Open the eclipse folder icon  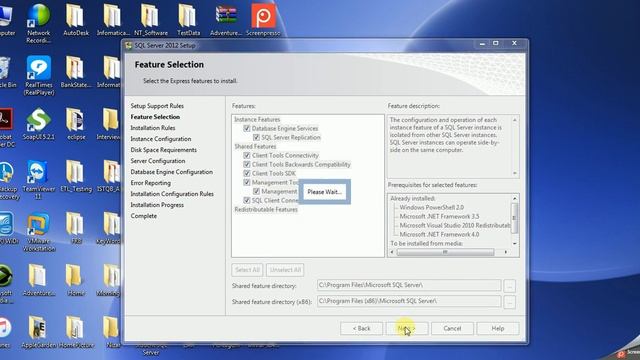pos(76,124)
